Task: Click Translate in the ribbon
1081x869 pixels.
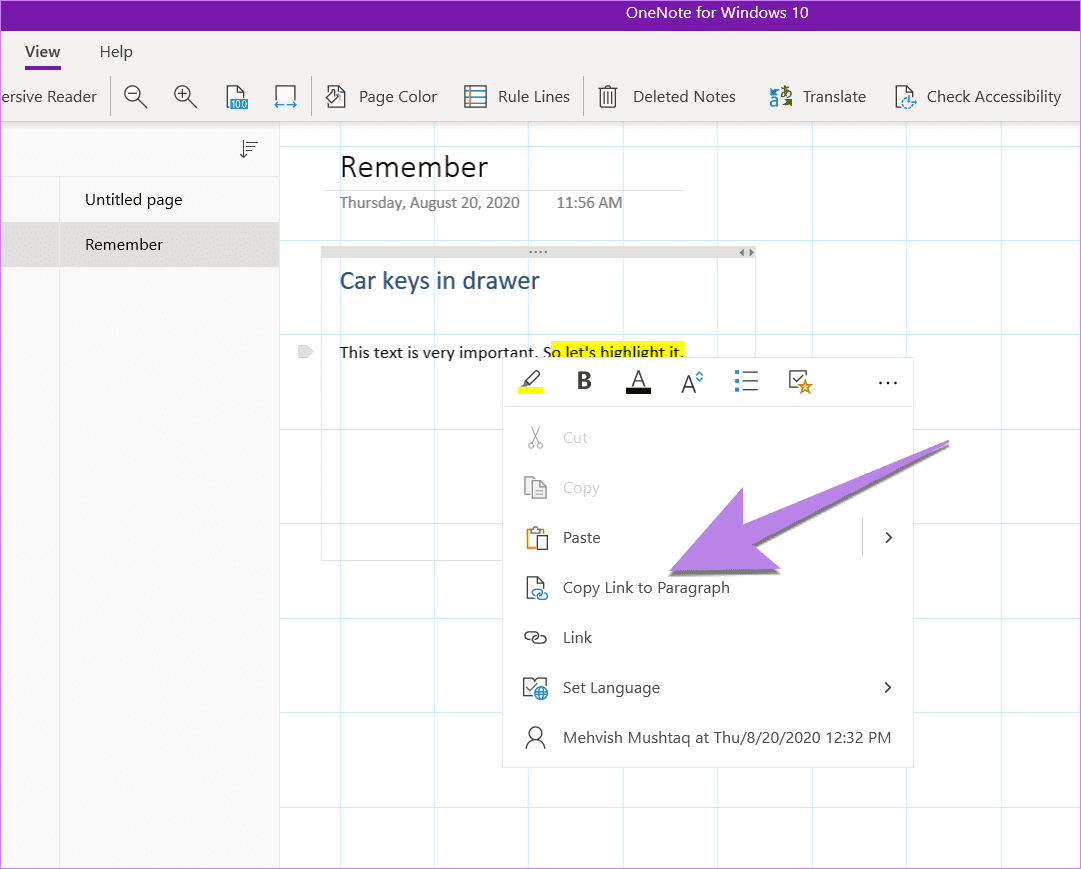Action: pos(818,97)
